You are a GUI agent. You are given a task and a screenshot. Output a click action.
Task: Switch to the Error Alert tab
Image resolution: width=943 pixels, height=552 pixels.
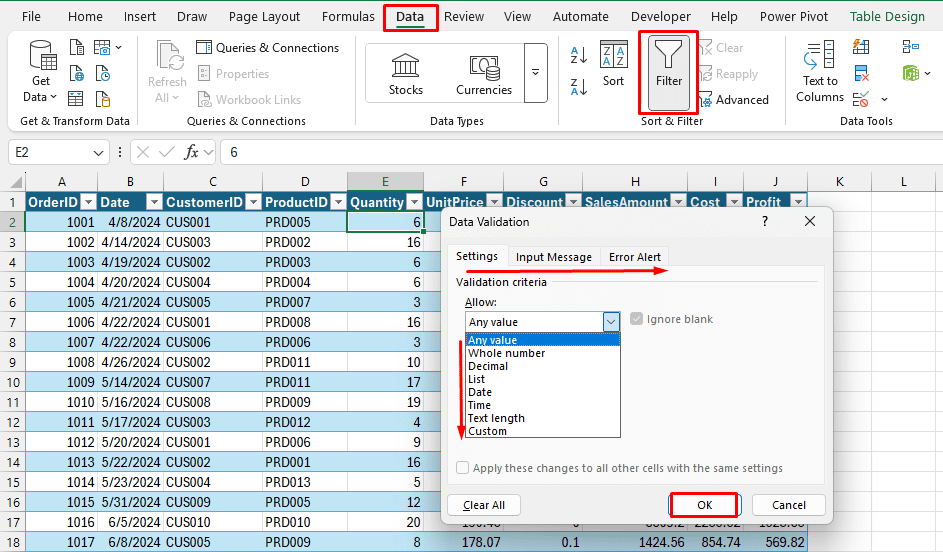(x=634, y=257)
